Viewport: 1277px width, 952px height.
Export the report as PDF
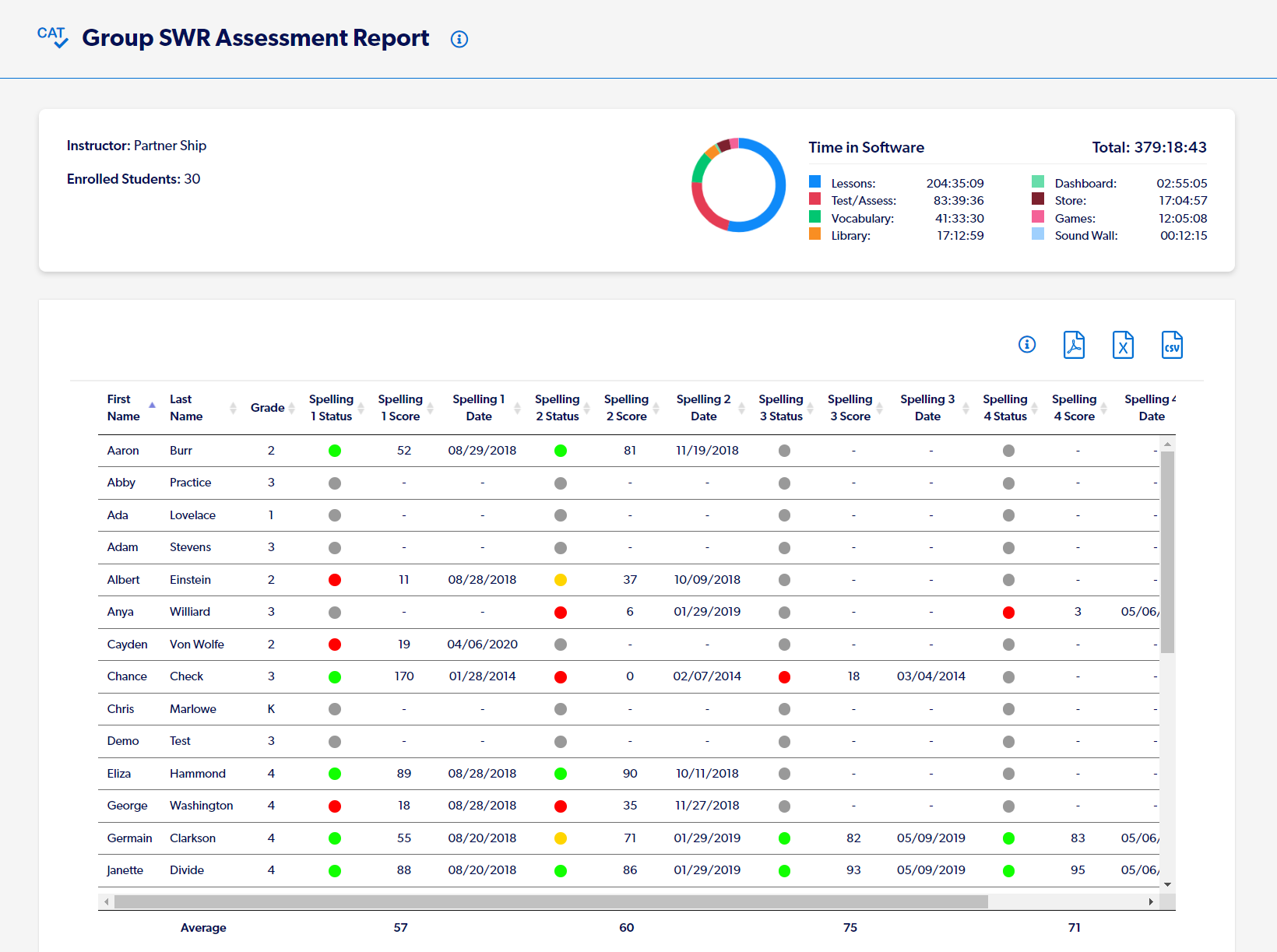point(1074,344)
